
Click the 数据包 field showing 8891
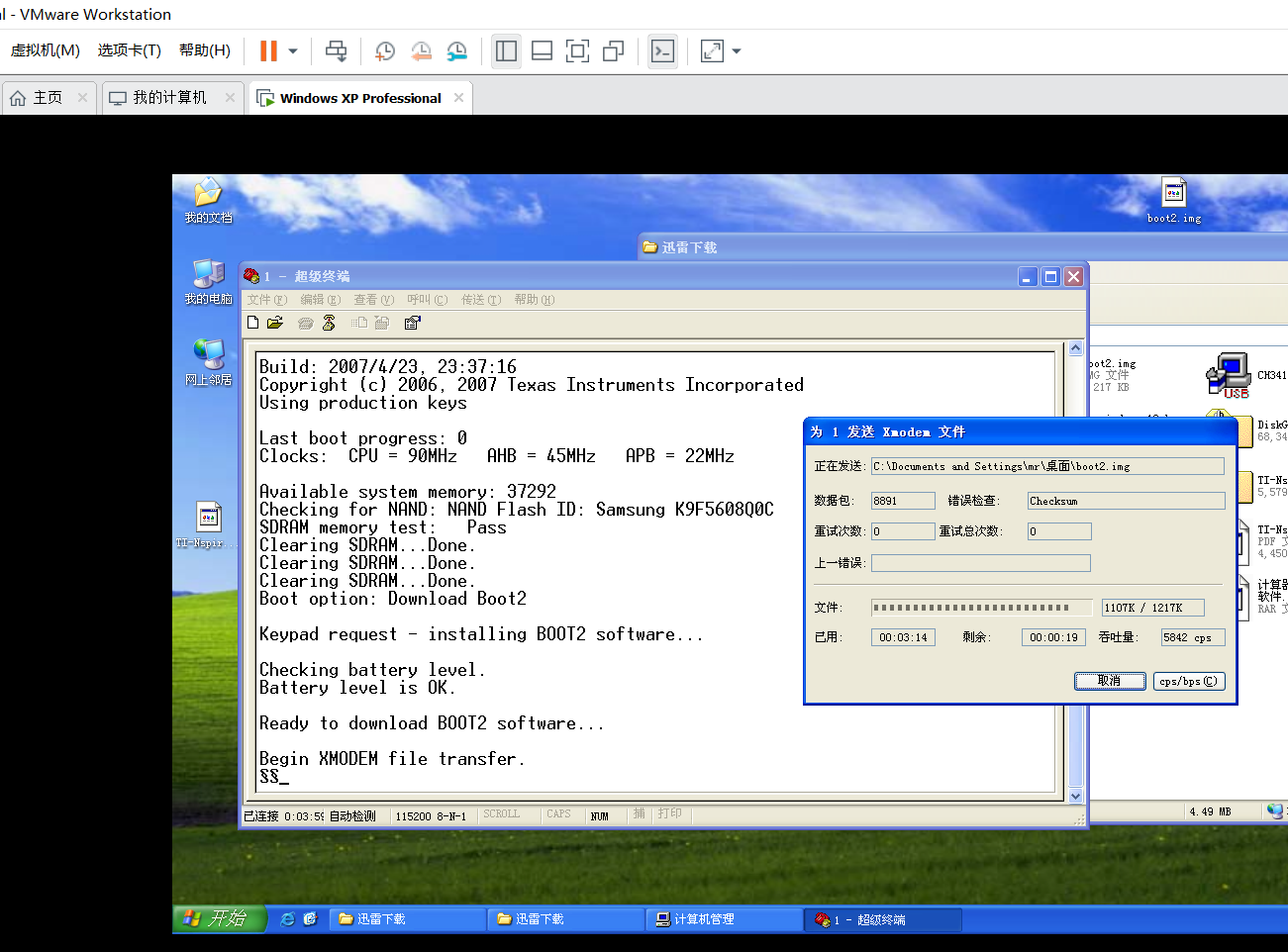click(903, 501)
